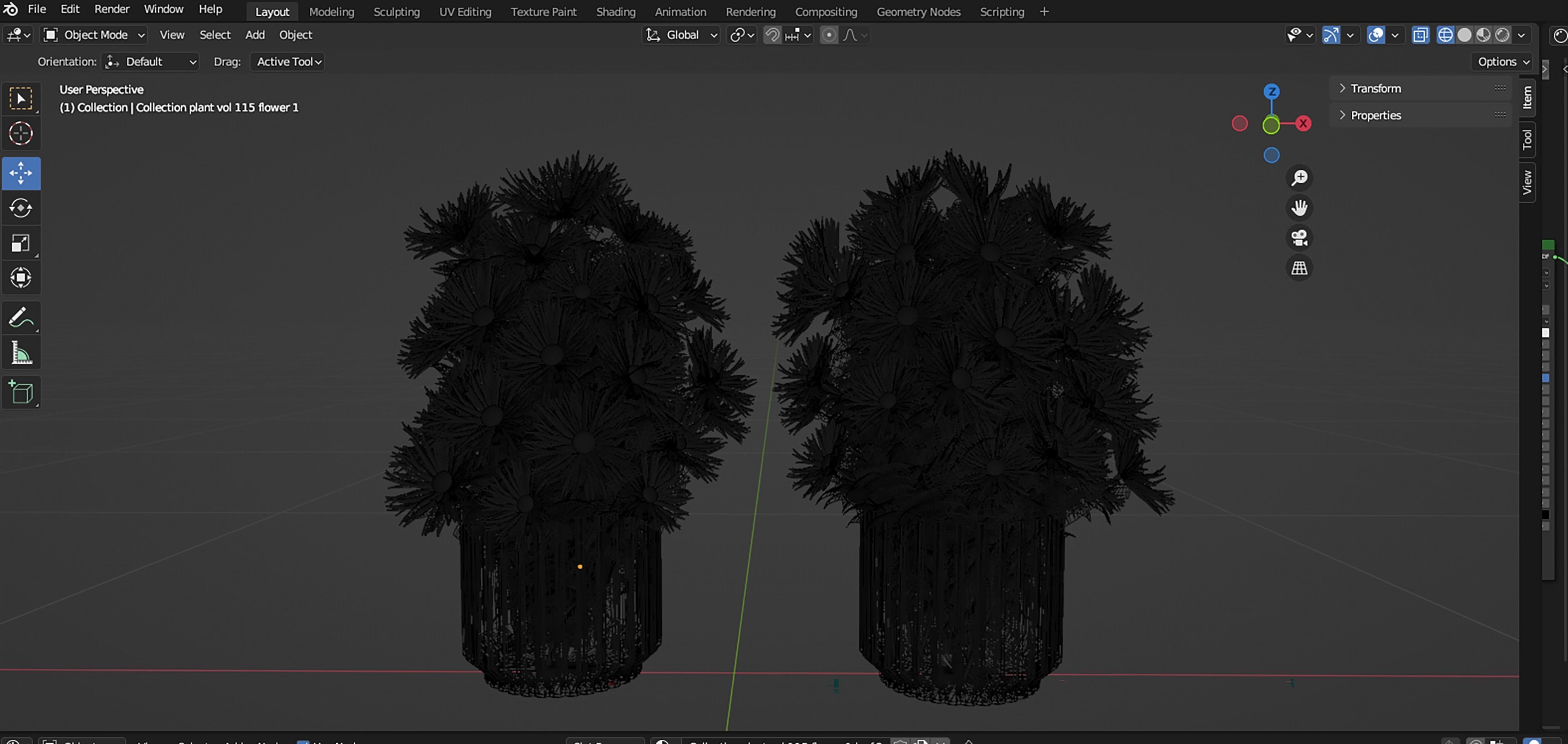Open the editor type selector icon
1568x744 pixels.
18,35
